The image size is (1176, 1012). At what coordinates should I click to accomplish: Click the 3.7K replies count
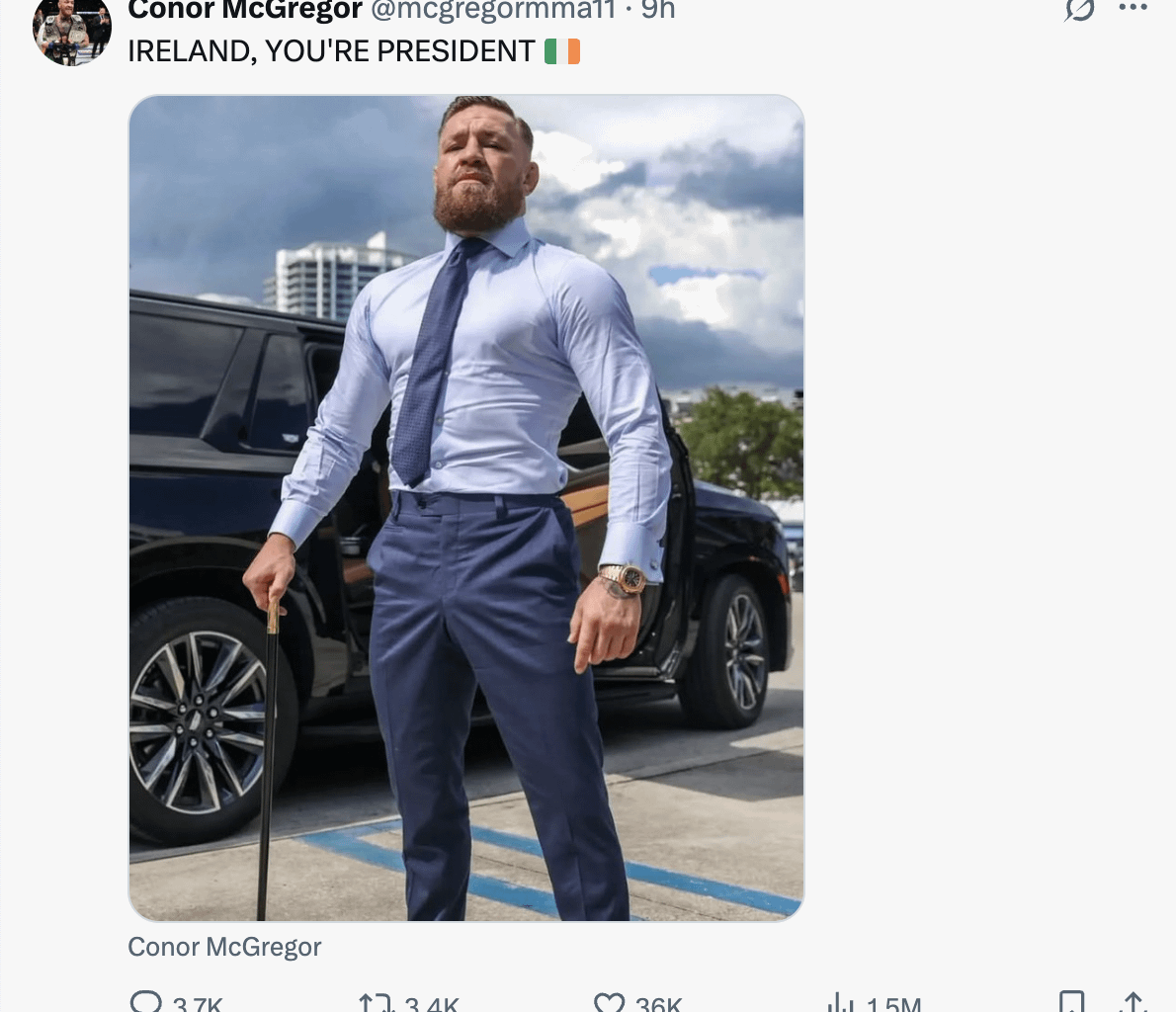point(198,1004)
